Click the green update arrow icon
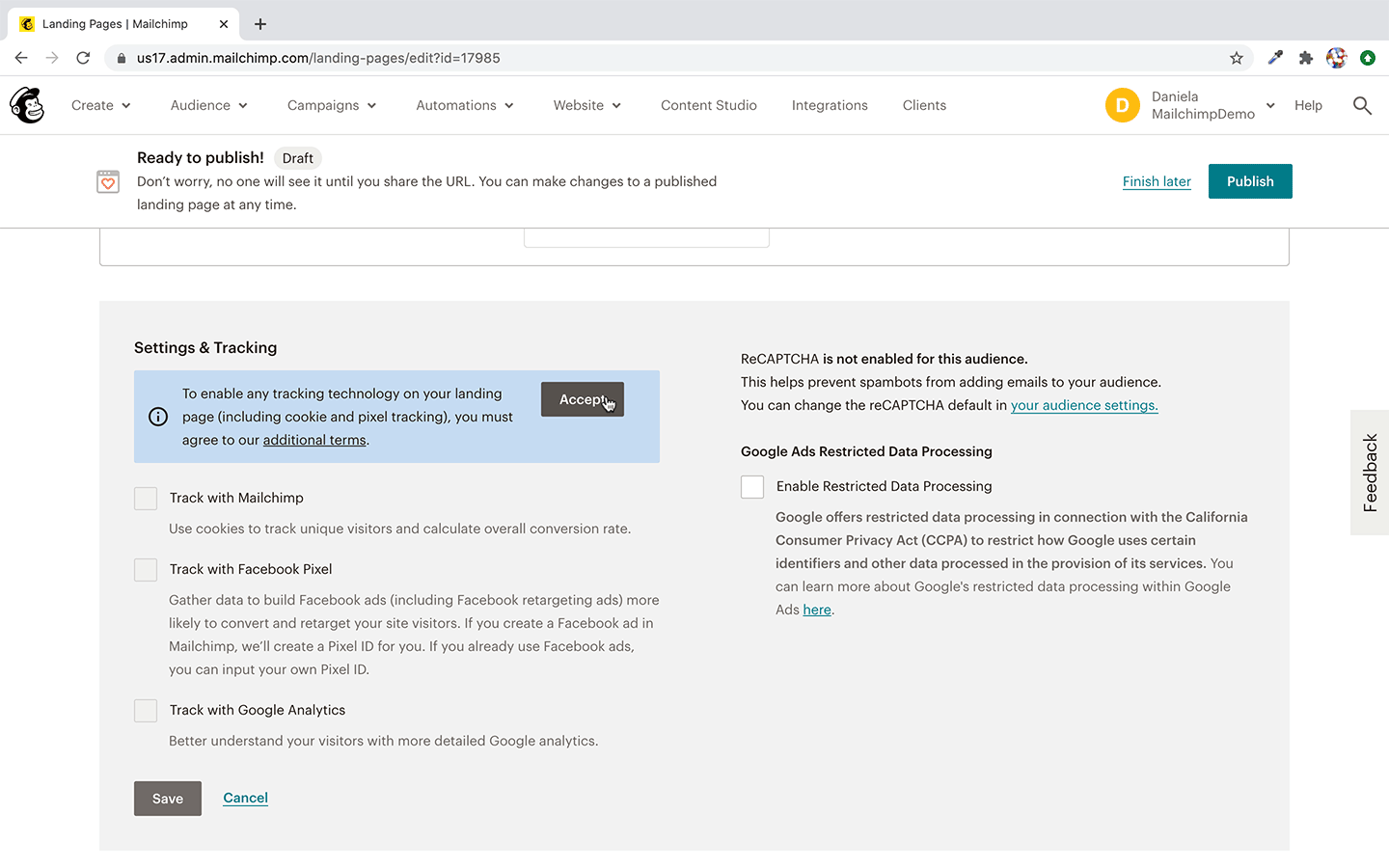This screenshot has height=868, width=1389. (1368, 58)
